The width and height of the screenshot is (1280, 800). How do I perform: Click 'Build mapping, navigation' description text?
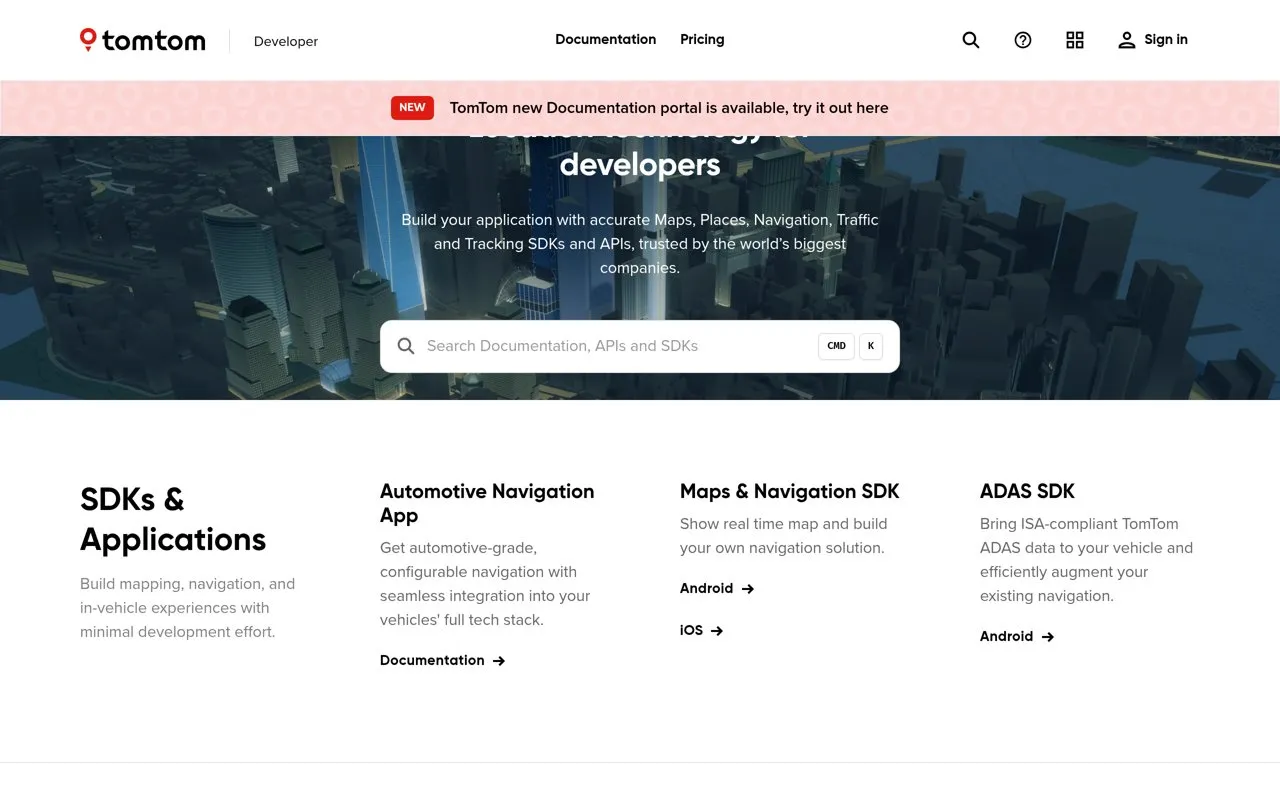[x=187, y=608]
